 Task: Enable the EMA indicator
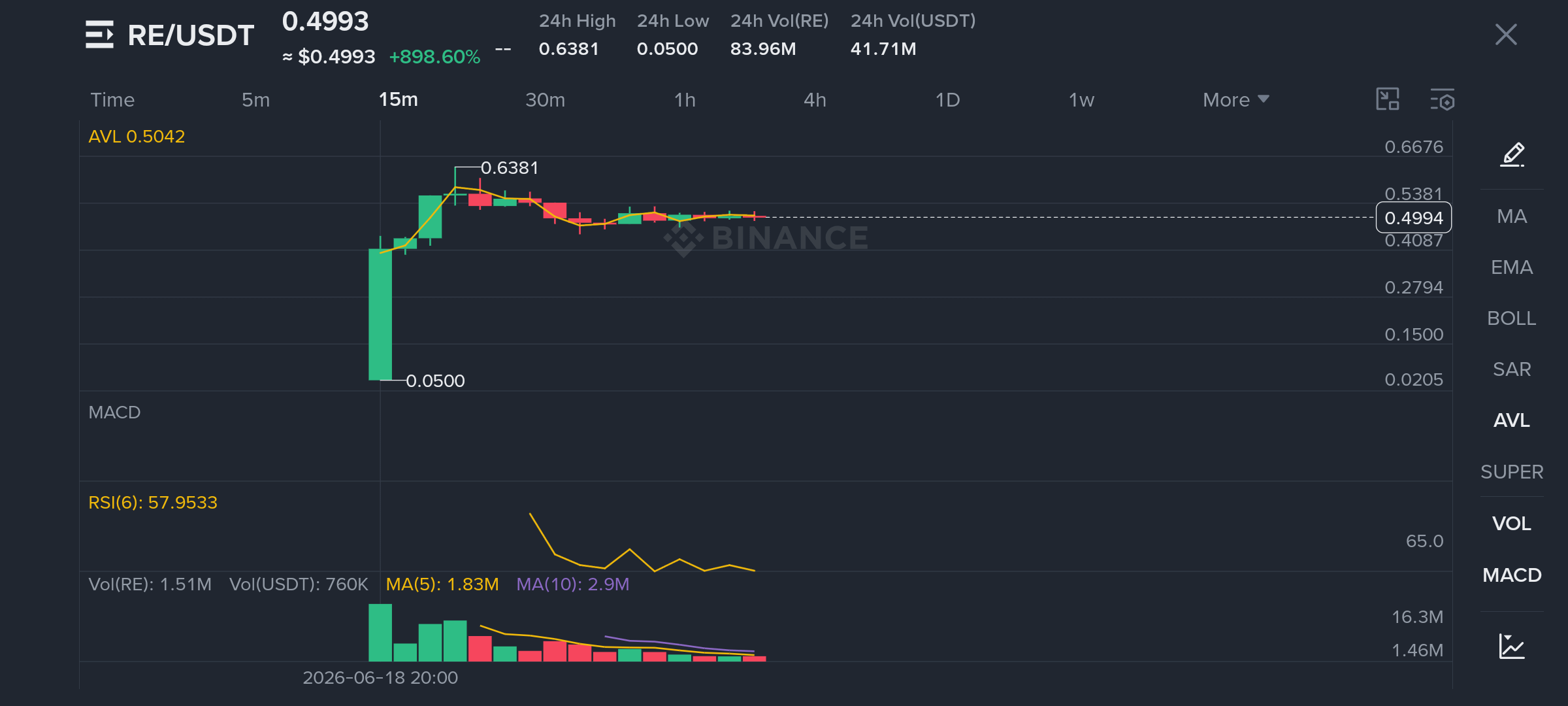coord(1512,267)
